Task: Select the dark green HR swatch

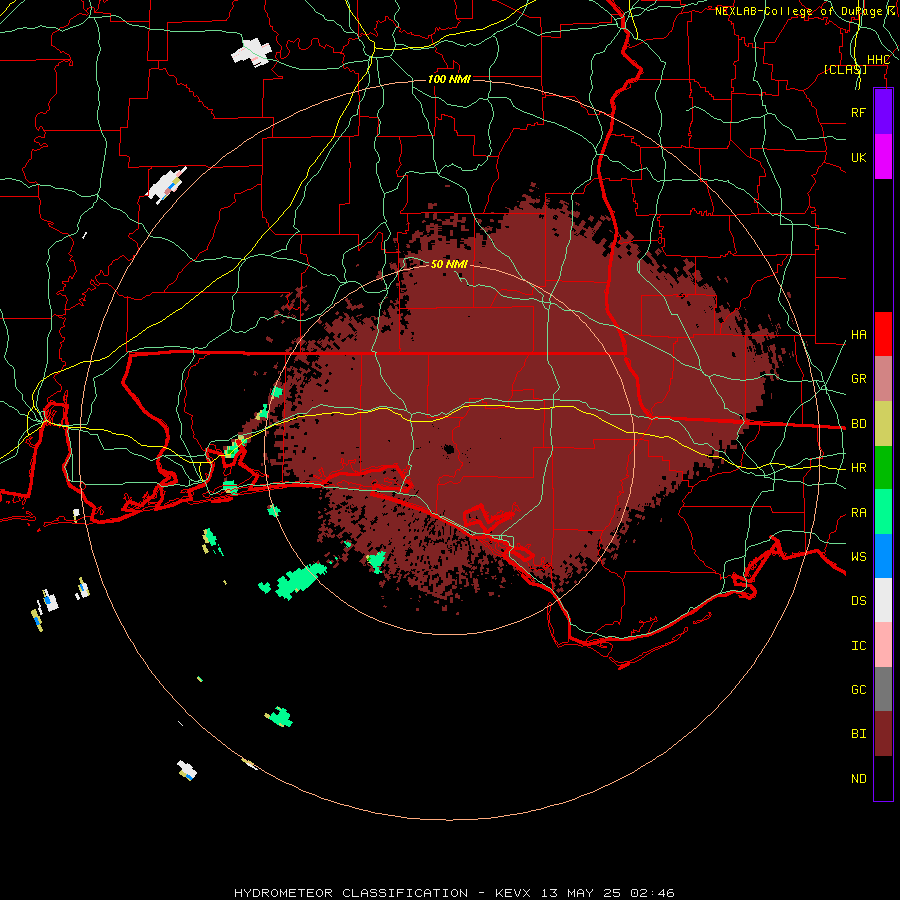Action: [883, 467]
